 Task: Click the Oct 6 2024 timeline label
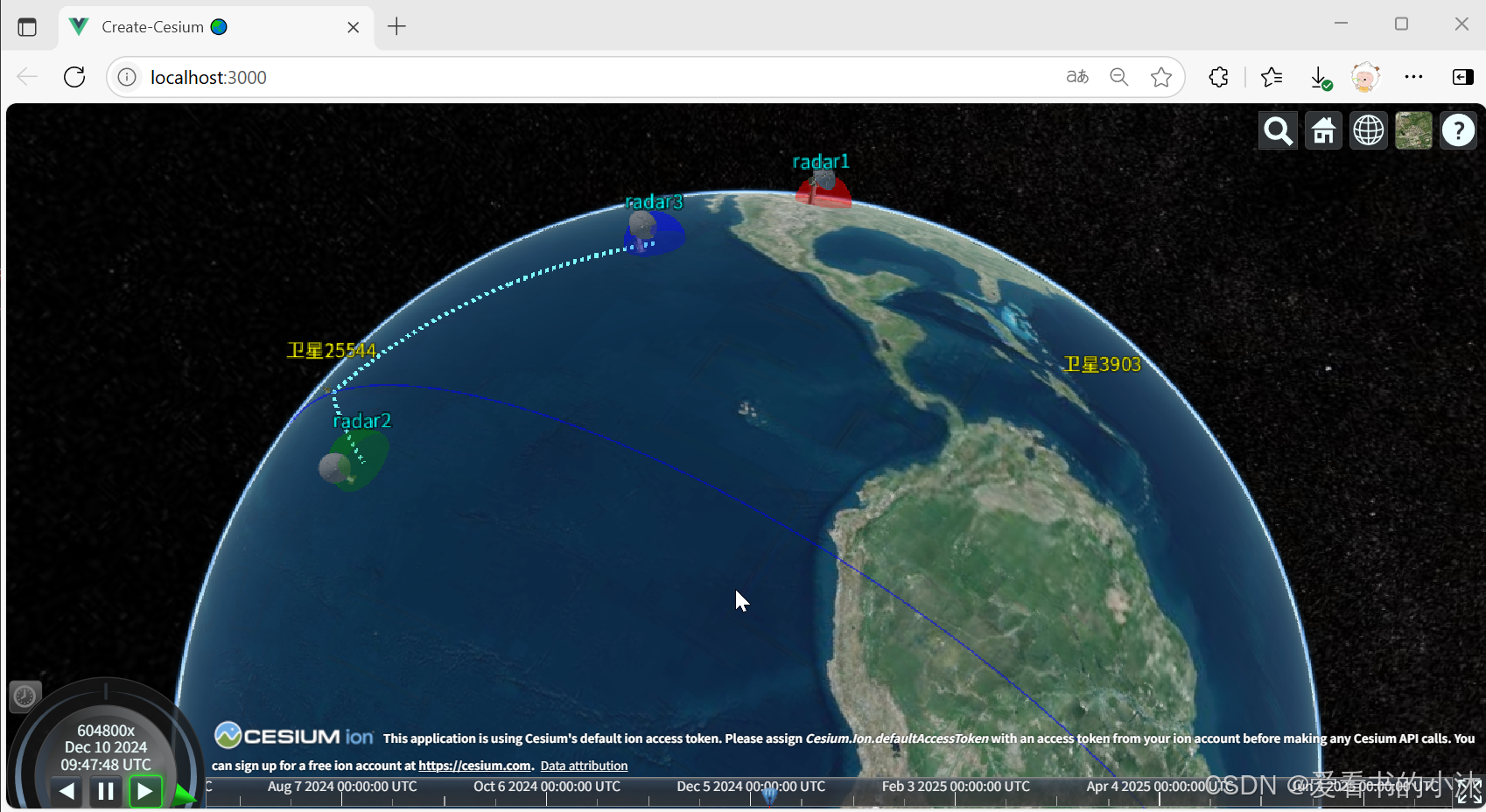click(x=547, y=787)
